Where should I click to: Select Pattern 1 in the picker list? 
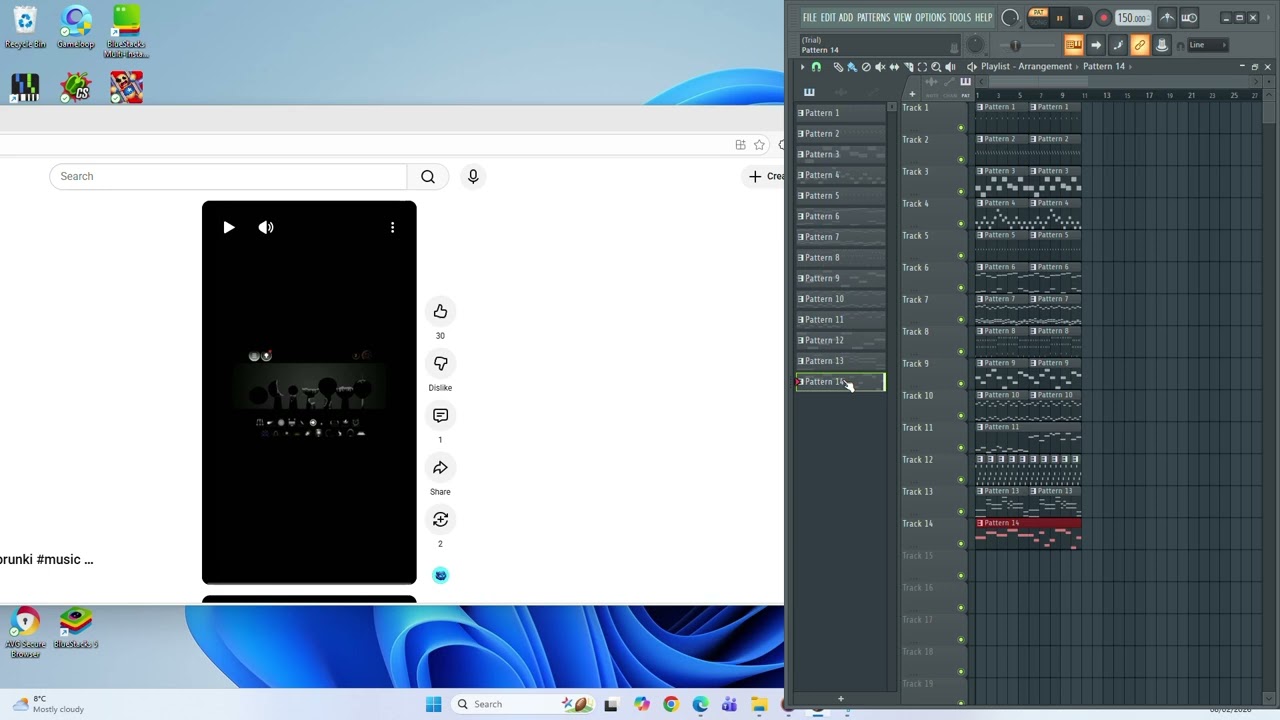(840, 113)
